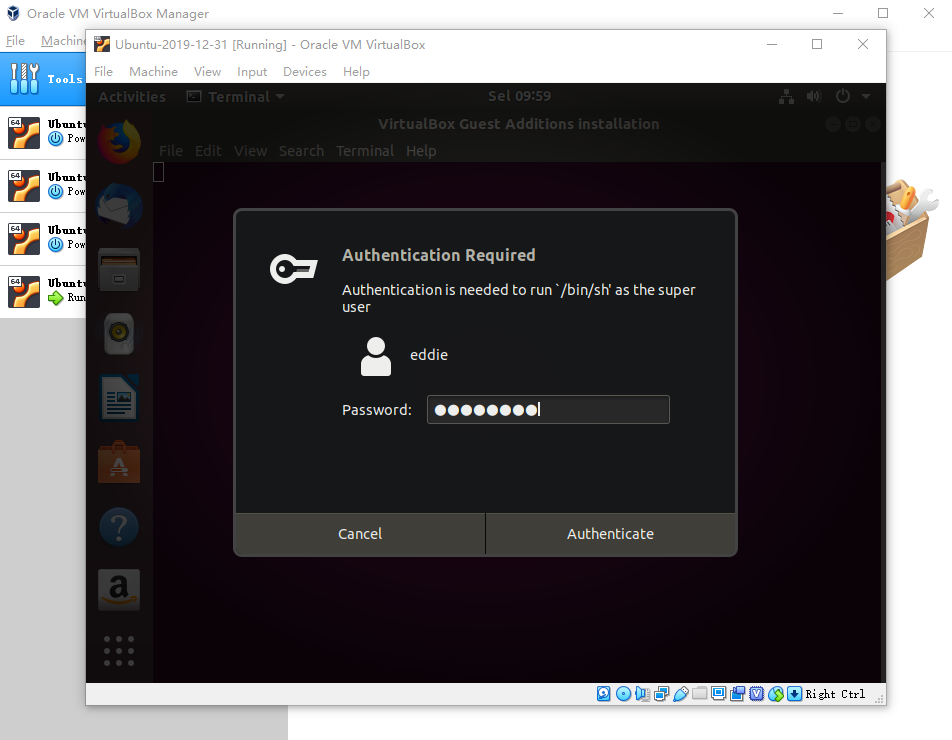Maximize the Ubuntu VM window
Viewport: 952px width, 740px height.
click(x=817, y=44)
